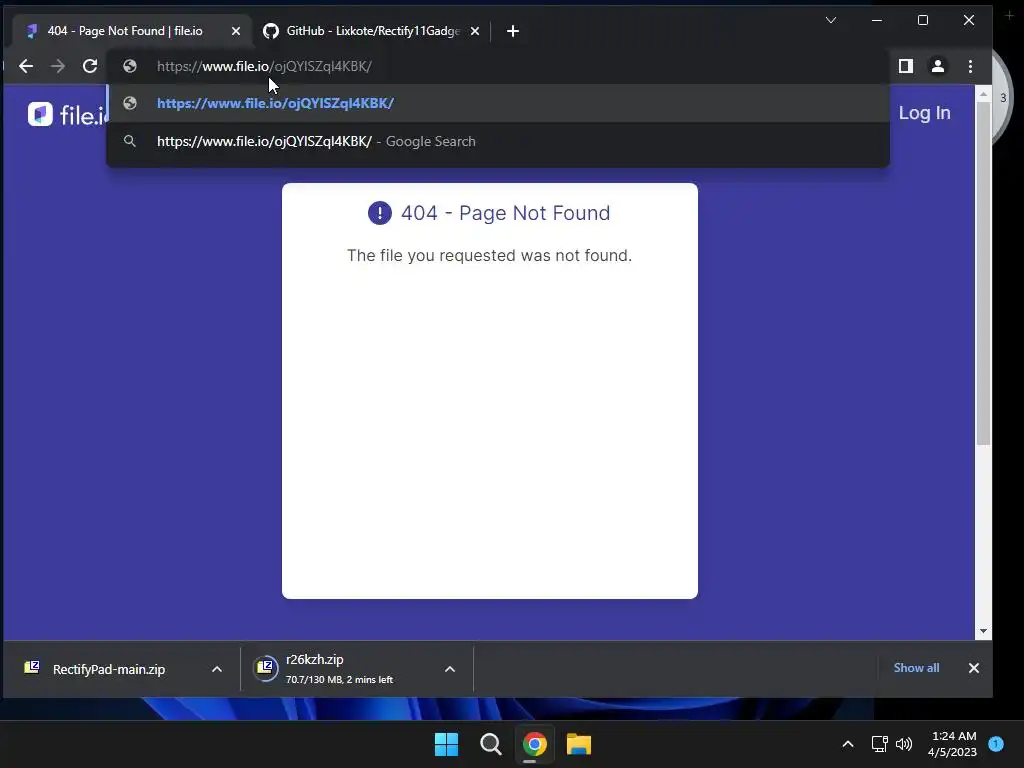
Task: Choose the Google Search suggestion
Action: click(498, 141)
